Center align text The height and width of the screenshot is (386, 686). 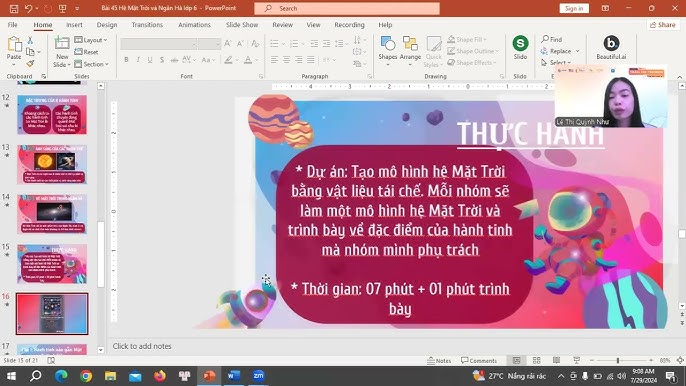click(287, 60)
